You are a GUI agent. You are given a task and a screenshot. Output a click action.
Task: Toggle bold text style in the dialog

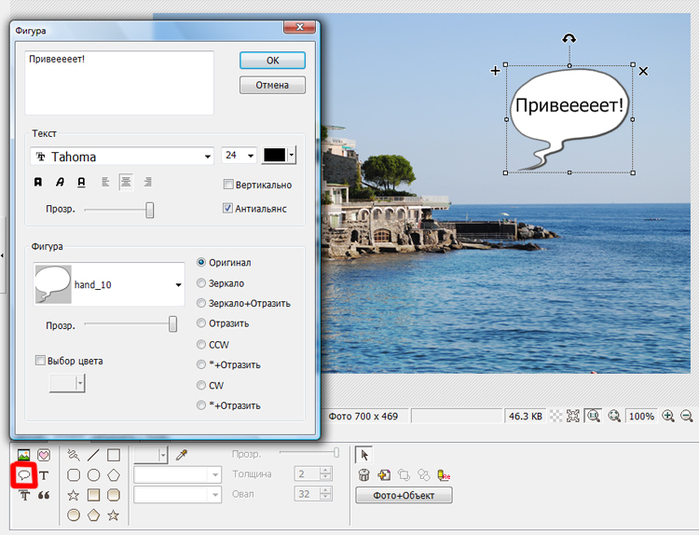coord(38,182)
